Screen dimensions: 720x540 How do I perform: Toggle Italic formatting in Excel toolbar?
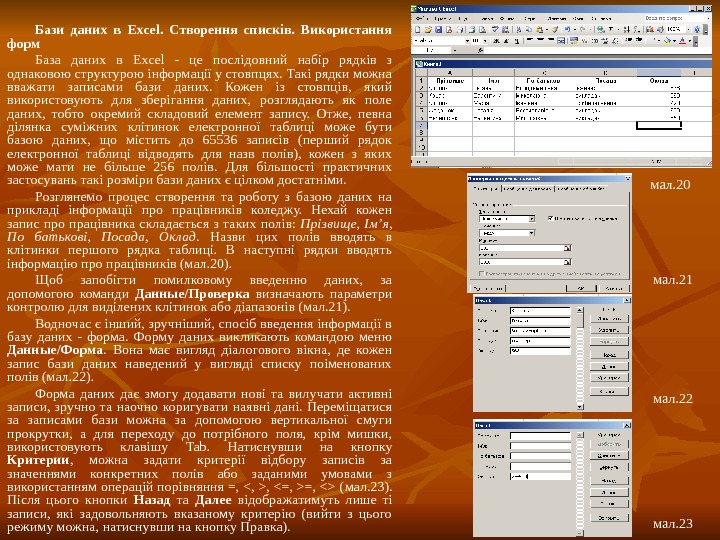click(506, 40)
